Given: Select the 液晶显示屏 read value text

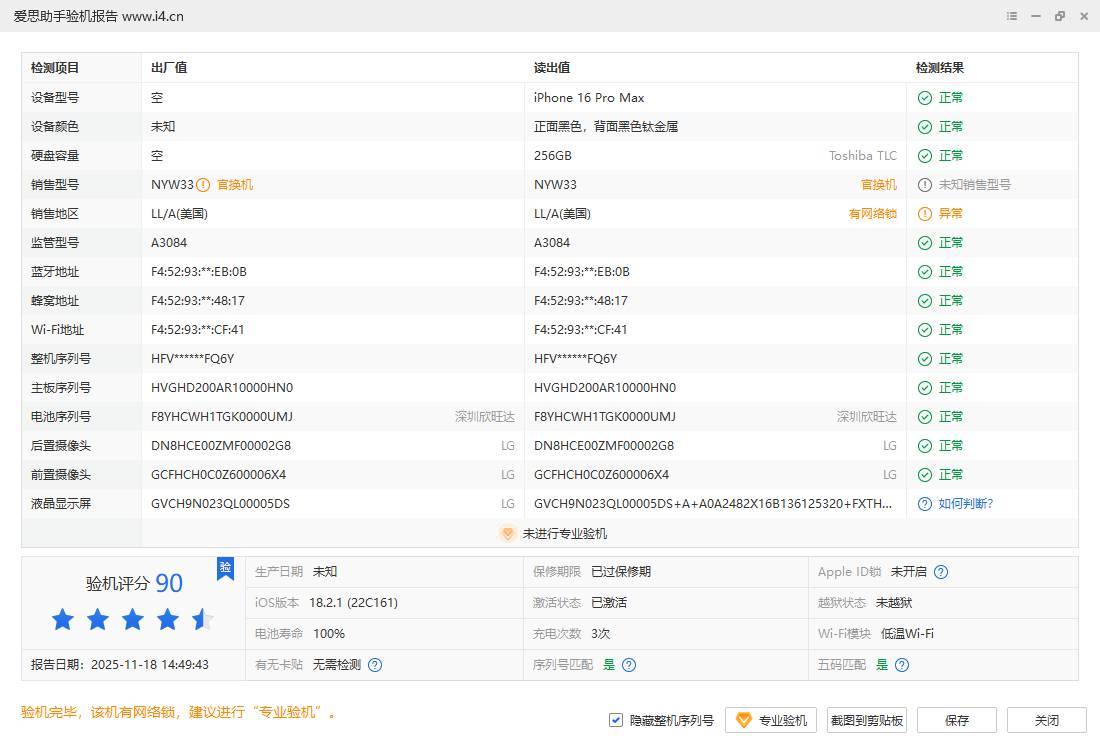Looking at the screenshot, I should pyautogui.click(x=712, y=504).
